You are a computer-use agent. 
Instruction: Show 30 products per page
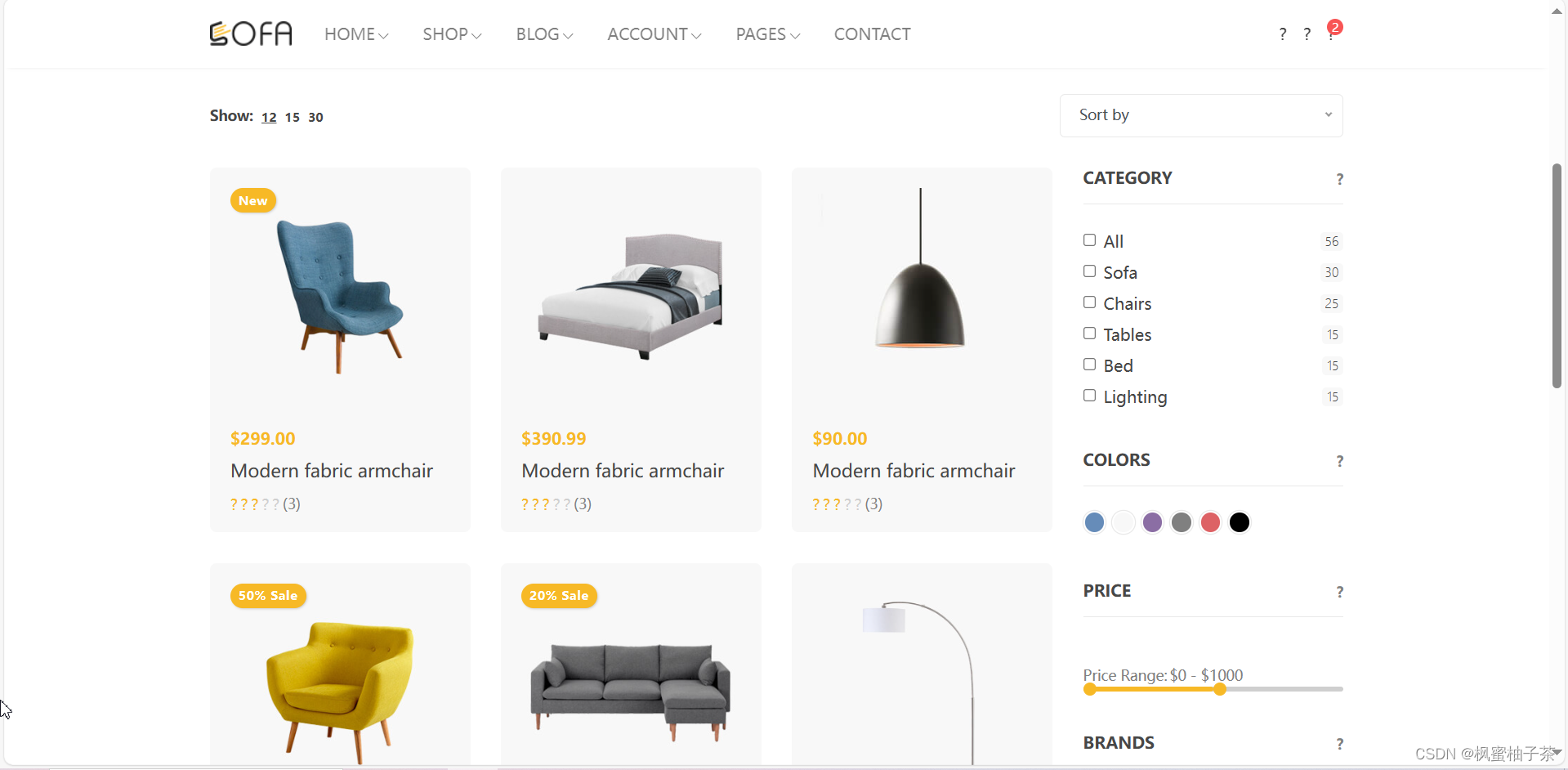pos(315,117)
